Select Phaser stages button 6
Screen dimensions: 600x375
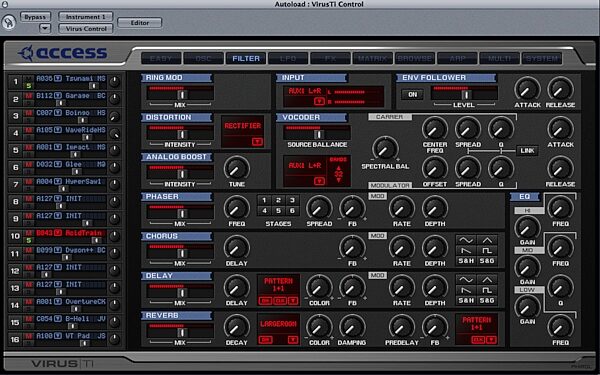click(x=292, y=210)
